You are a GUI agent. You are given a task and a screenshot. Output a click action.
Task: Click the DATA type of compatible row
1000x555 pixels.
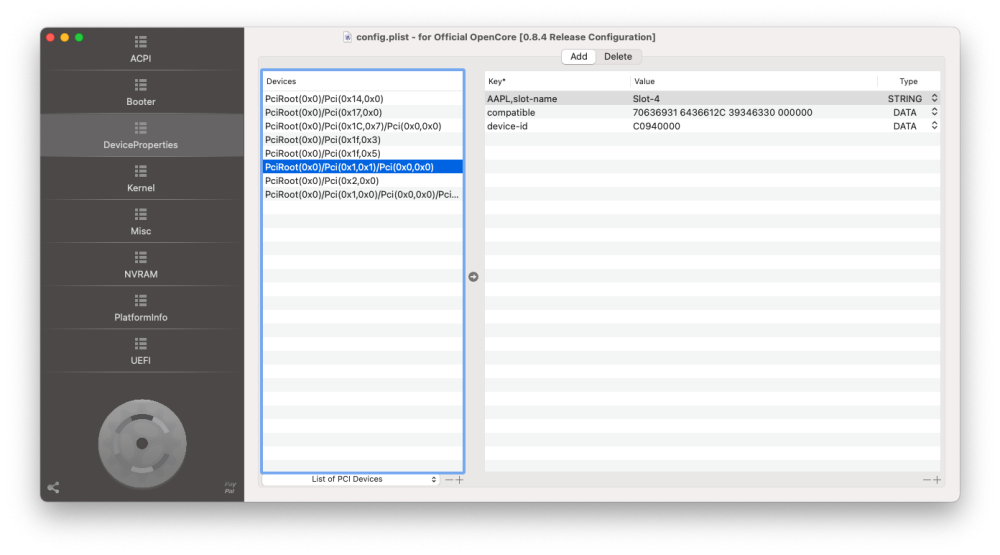904,112
